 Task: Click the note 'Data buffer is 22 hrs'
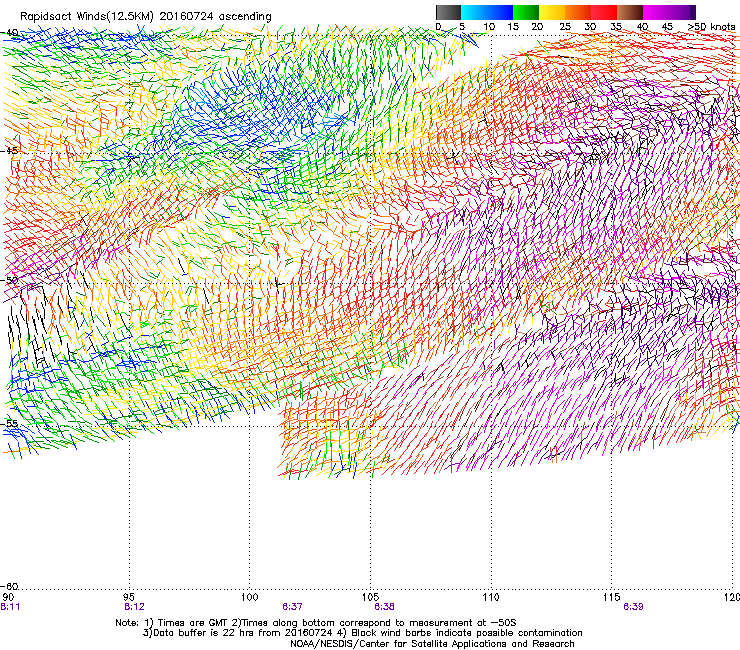pos(205,633)
